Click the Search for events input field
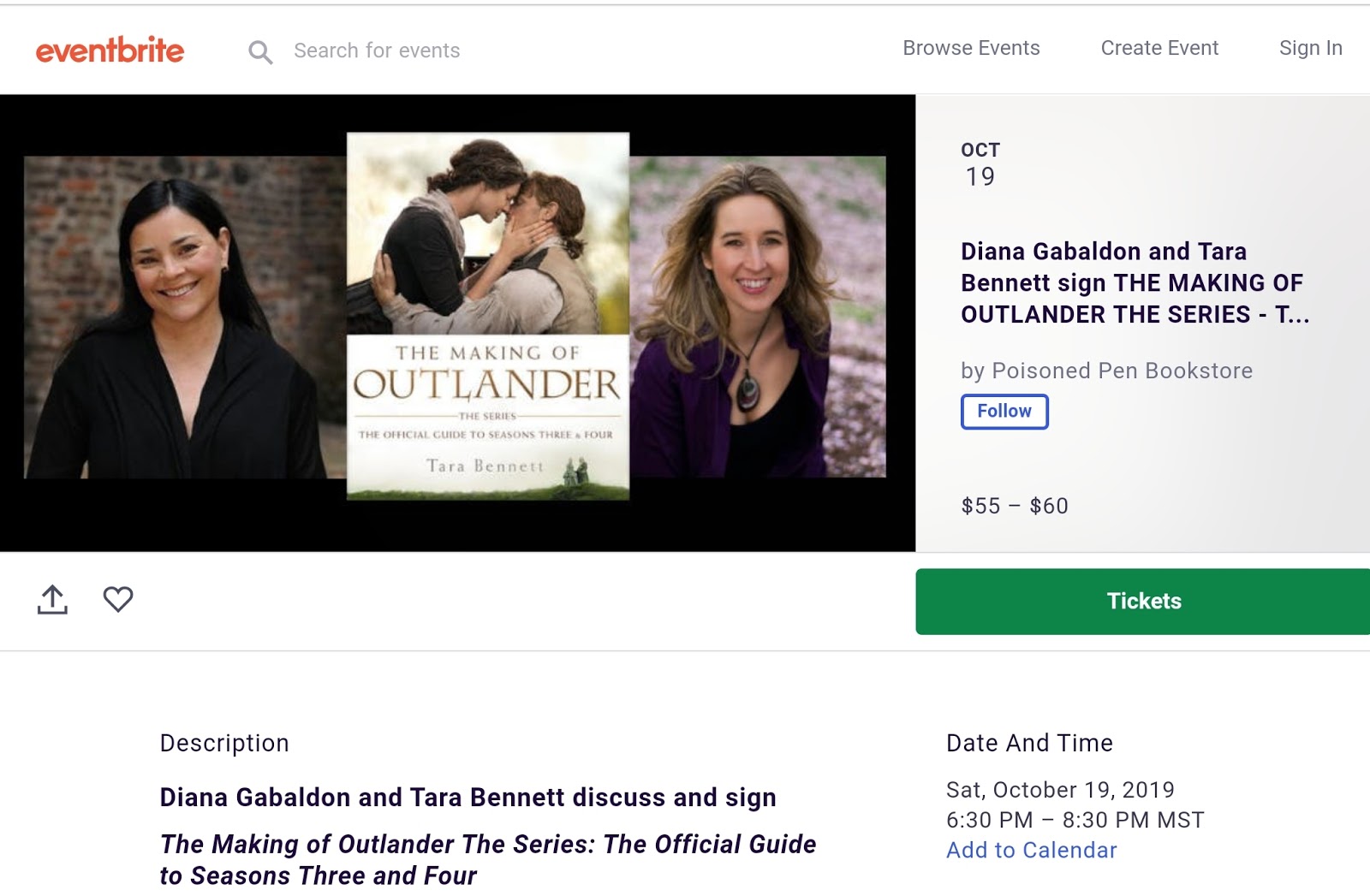This screenshot has width=1370, height=896. click(x=378, y=50)
